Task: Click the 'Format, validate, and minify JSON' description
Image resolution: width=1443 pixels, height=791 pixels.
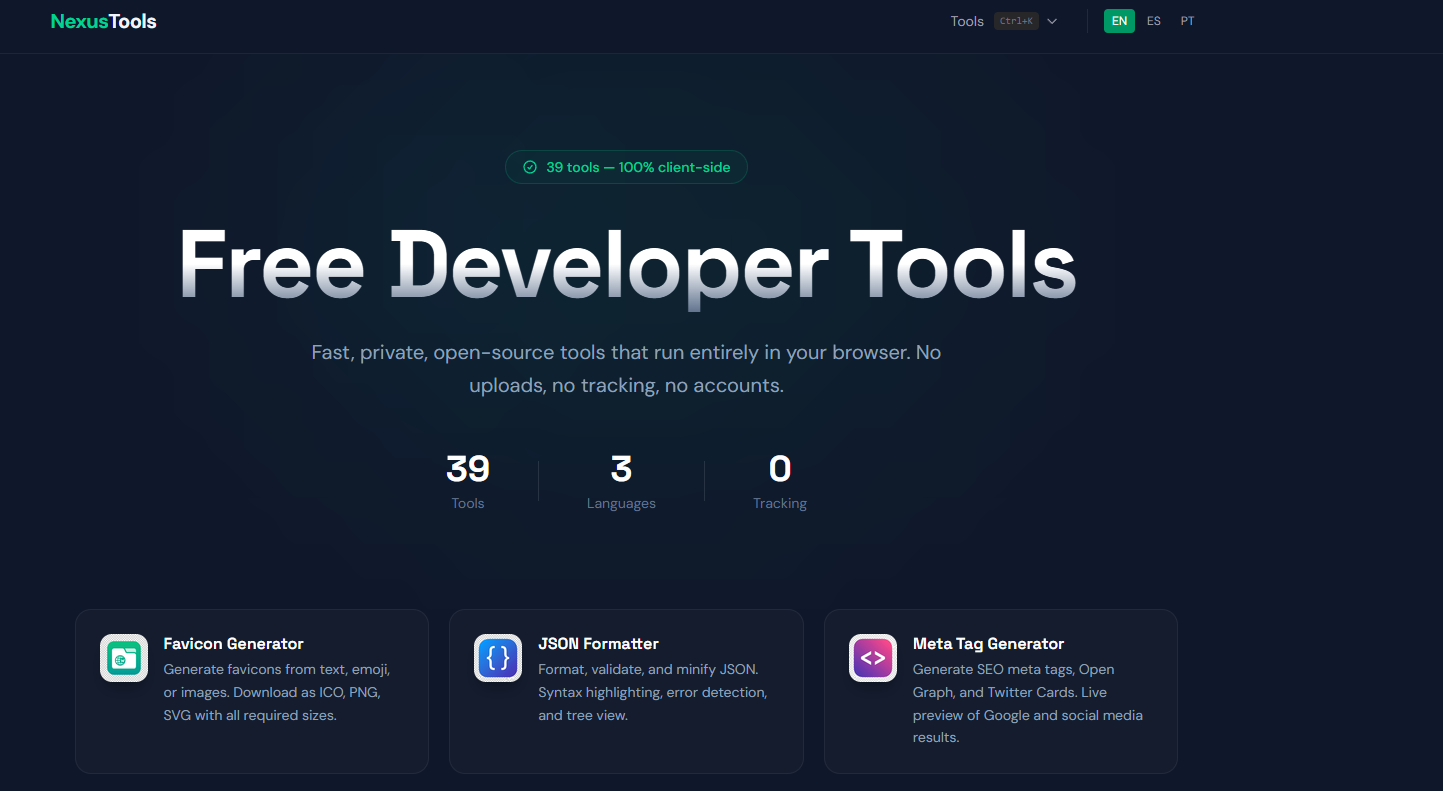Action: point(653,692)
